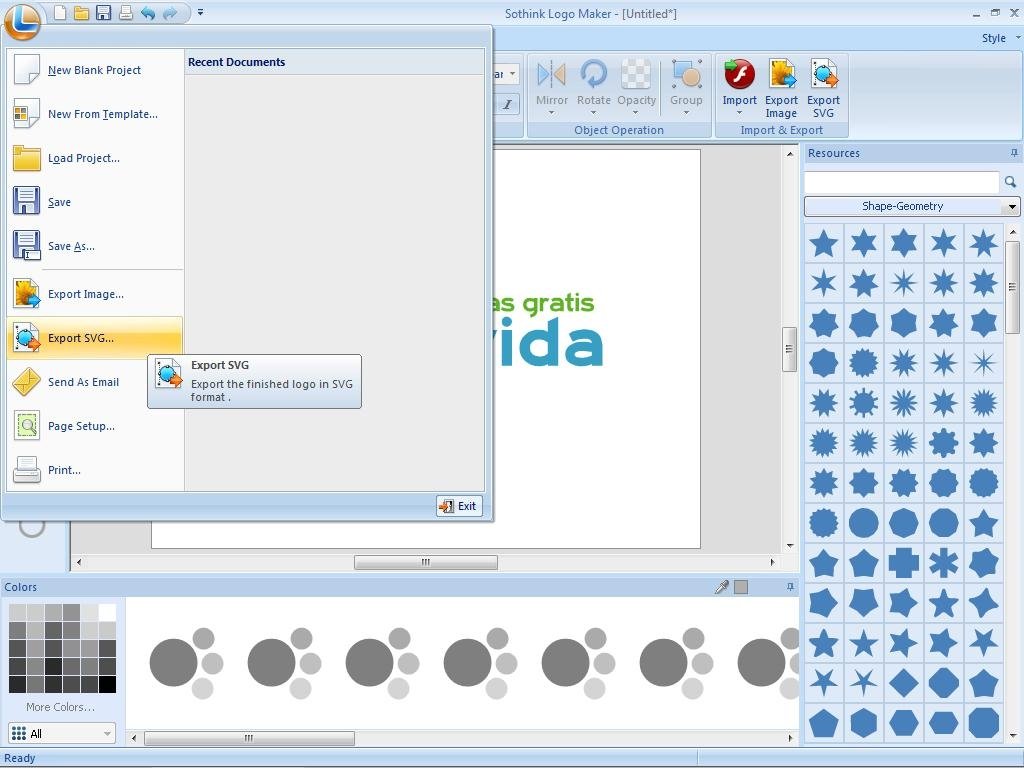Open the All color filter dropdown
1024x768 pixels.
click(x=62, y=733)
